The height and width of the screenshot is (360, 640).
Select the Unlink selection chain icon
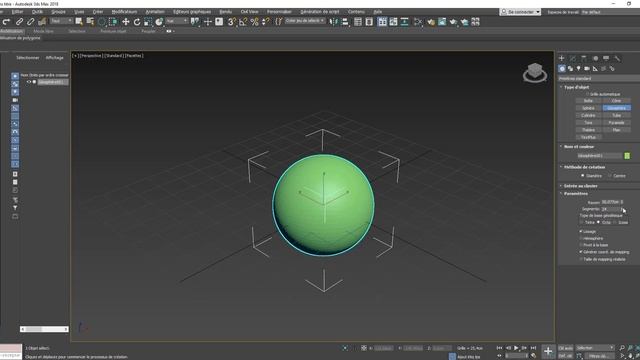(30, 22)
